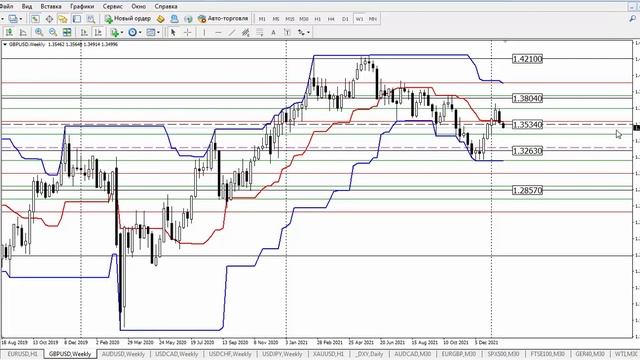The width and height of the screenshot is (640, 360).
Task: Open the Strategy Tester icon
Action: point(91,19)
